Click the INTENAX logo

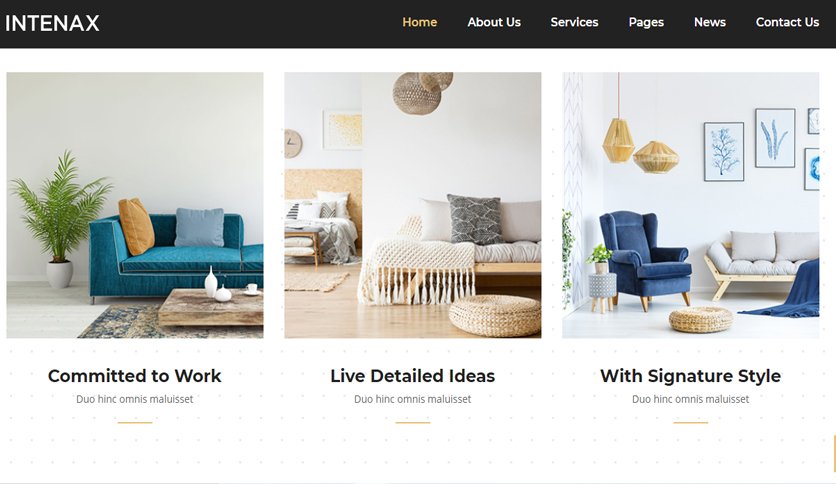[x=52, y=23]
